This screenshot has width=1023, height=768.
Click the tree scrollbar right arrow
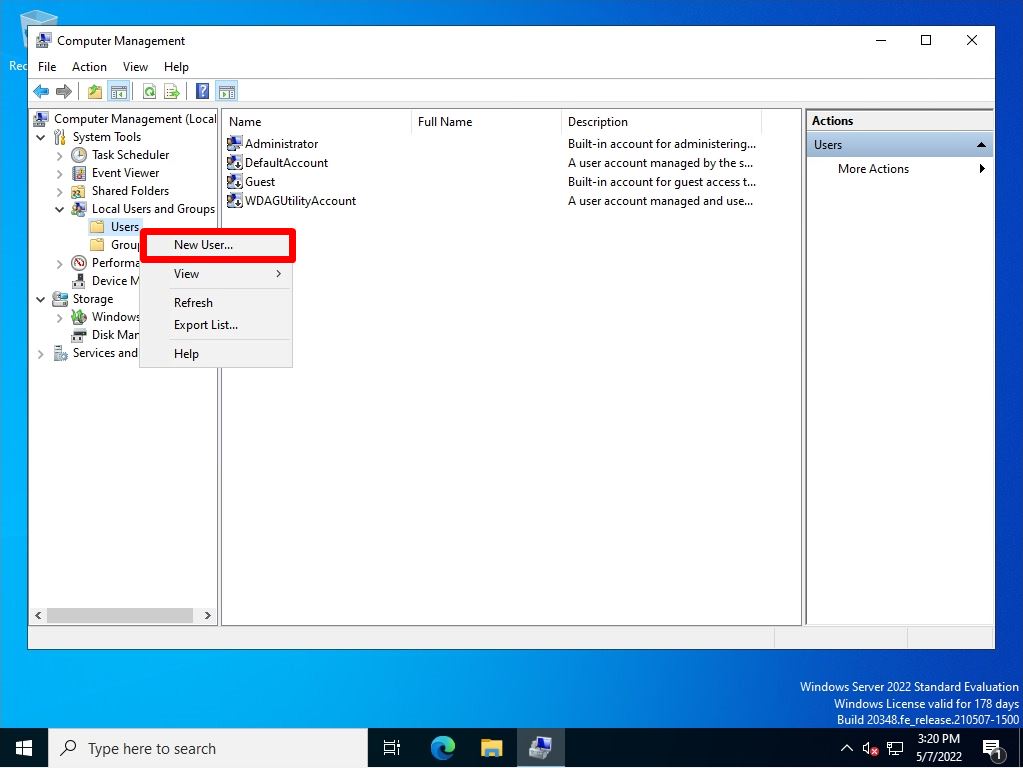coord(207,615)
